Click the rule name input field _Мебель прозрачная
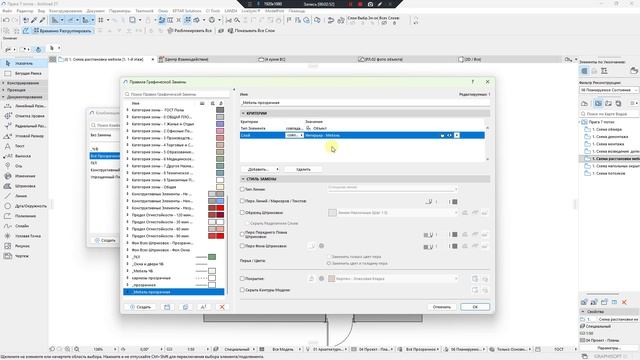This screenshot has height=360, width=640. pos(365,102)
